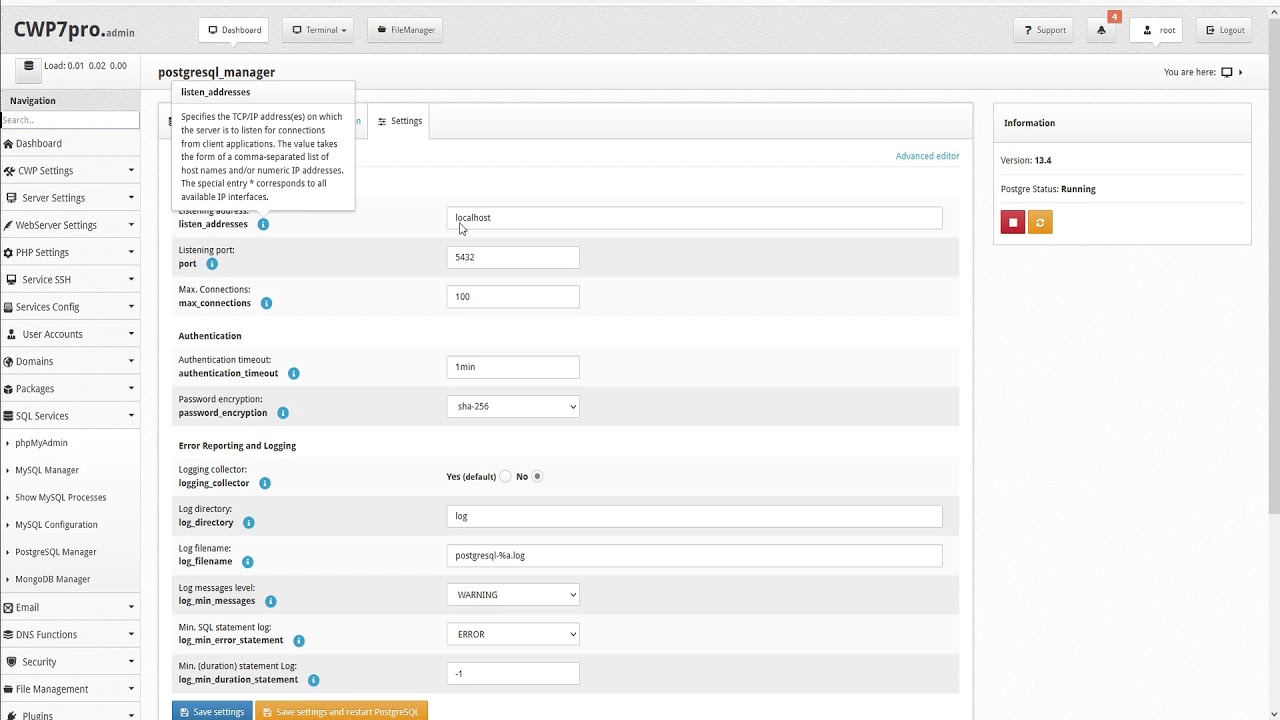Click Save settings and restart PostgreSQL
This screenshot has width=1280, height=720.
point(341,711)
